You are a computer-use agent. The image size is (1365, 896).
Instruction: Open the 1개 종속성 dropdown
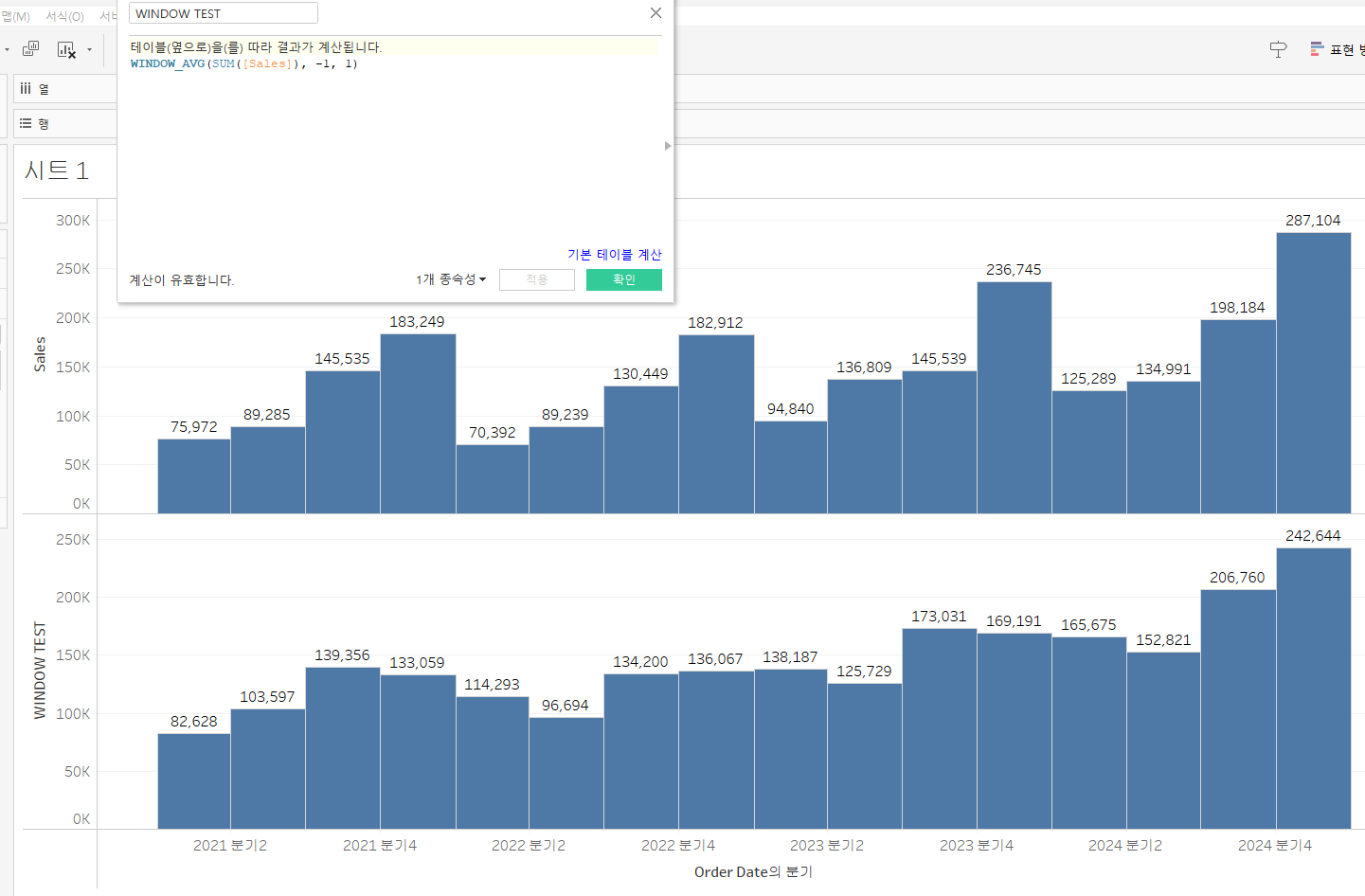pyautogui.click(x=451, y=279)
